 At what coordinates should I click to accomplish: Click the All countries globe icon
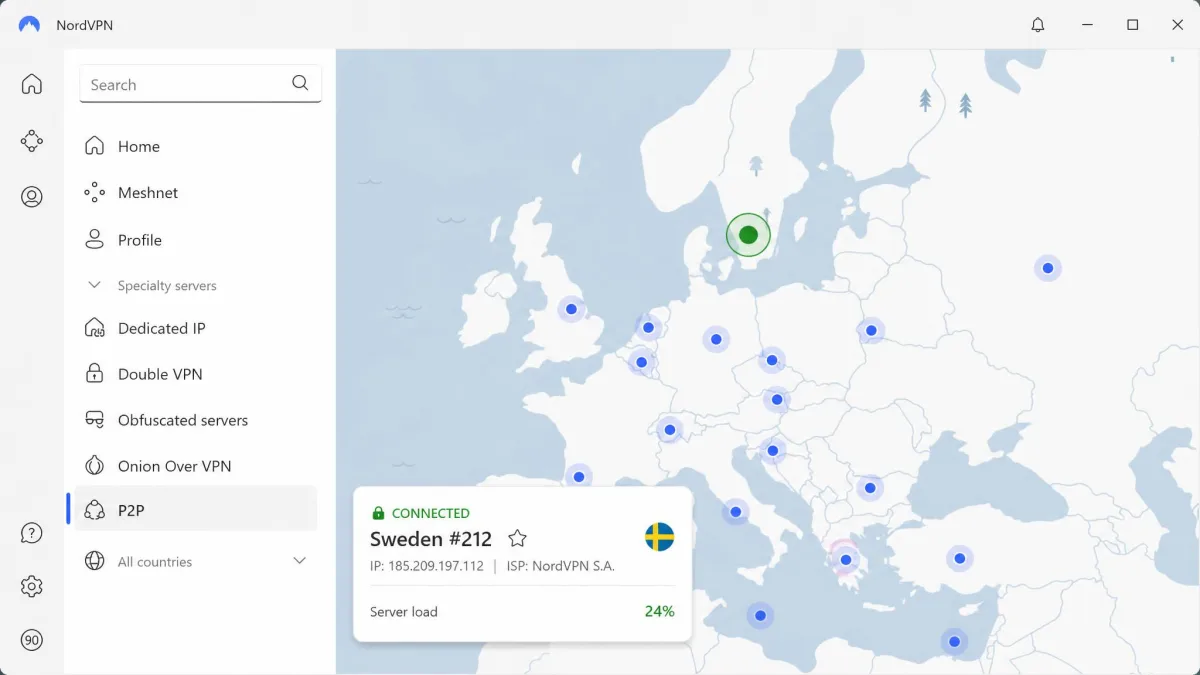click(95, 561)
